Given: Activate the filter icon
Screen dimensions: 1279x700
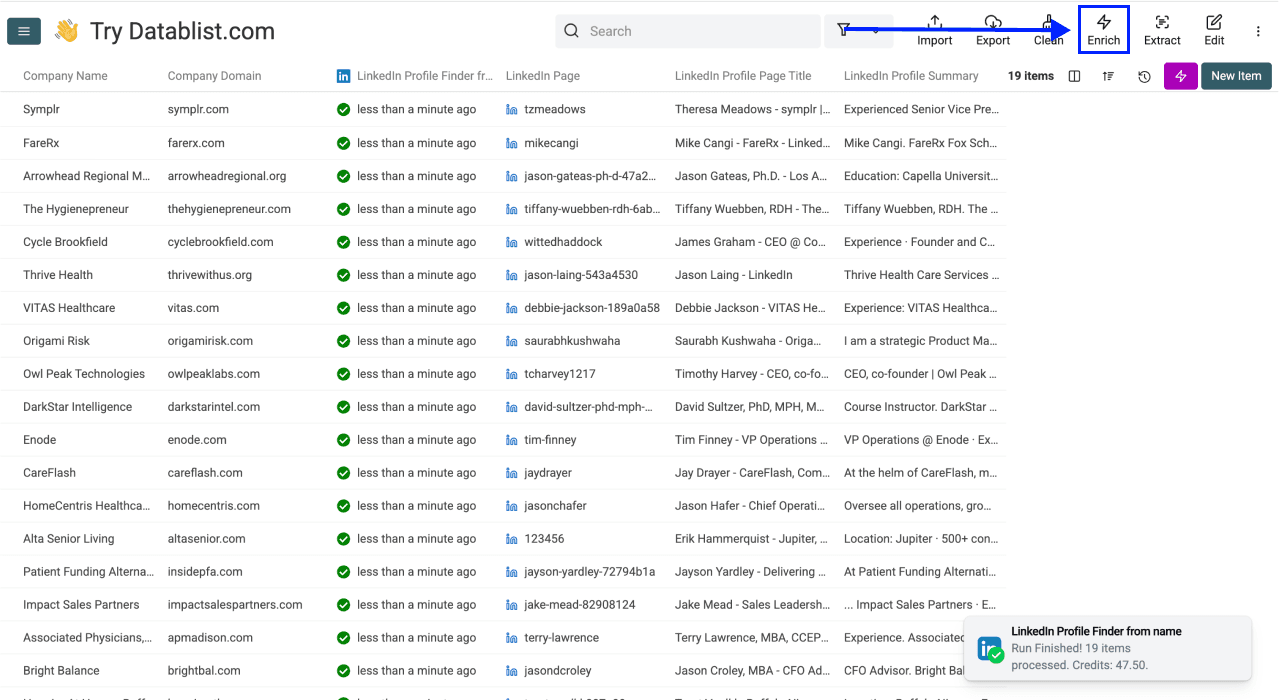Looking at the screenshot, I should point(843,29).
